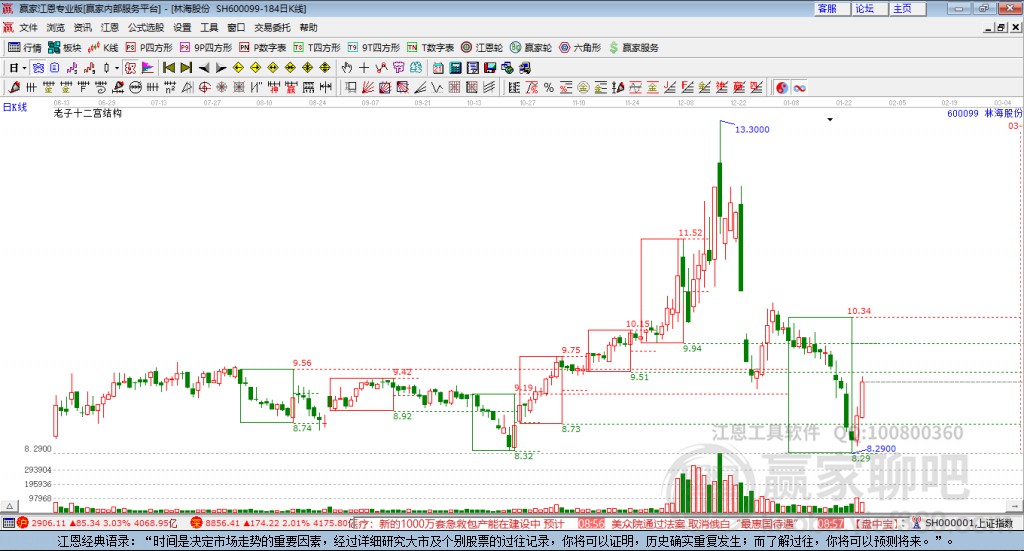Open the 窗口 menu
The image size is (1024, 551).
click(x=236, y=27)
